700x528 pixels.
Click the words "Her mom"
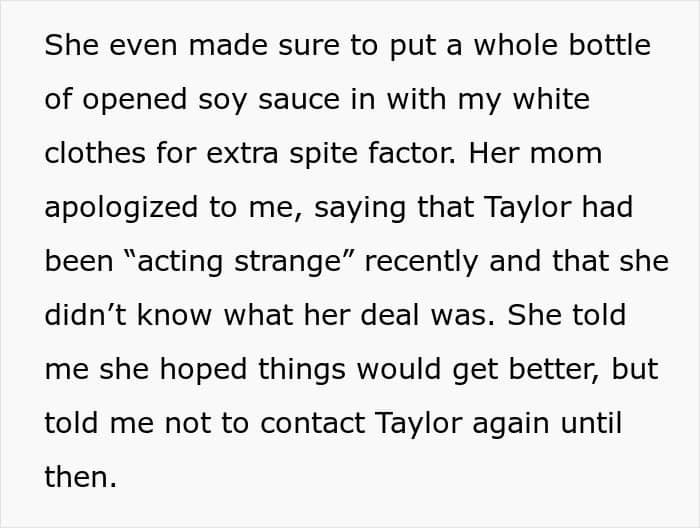[535, 153]
